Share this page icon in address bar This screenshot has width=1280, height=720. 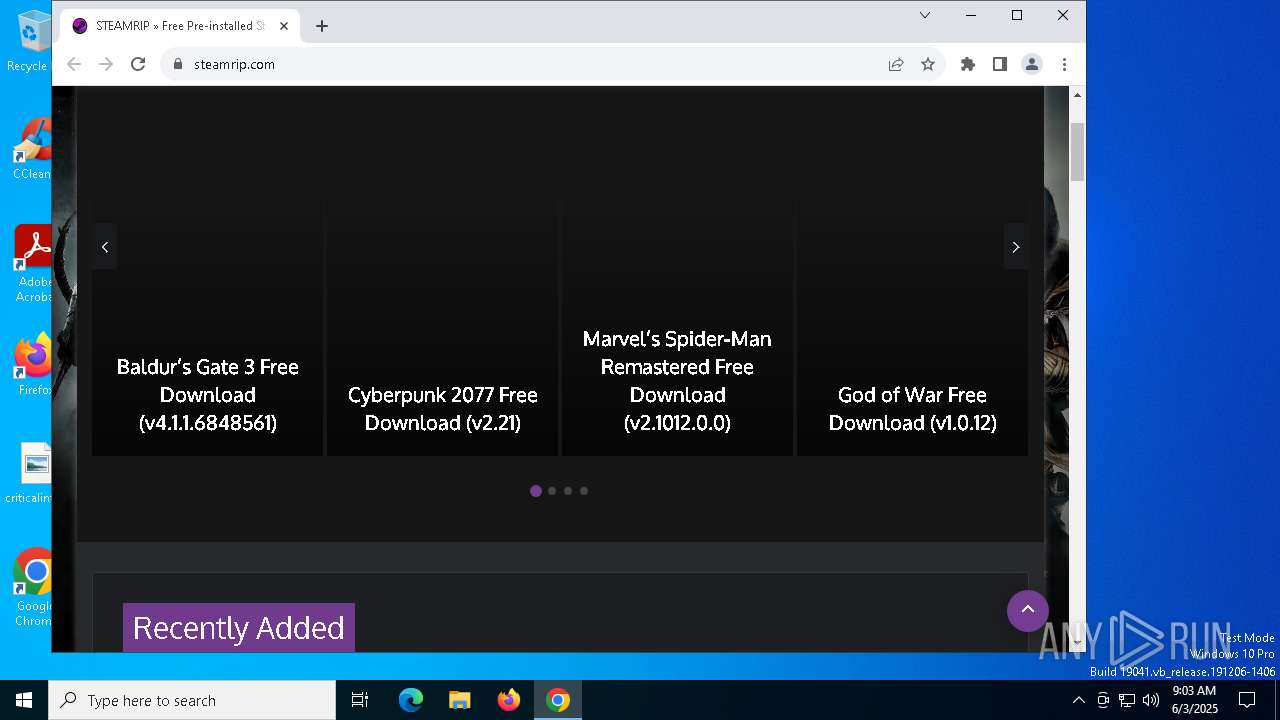pos(896,64)
